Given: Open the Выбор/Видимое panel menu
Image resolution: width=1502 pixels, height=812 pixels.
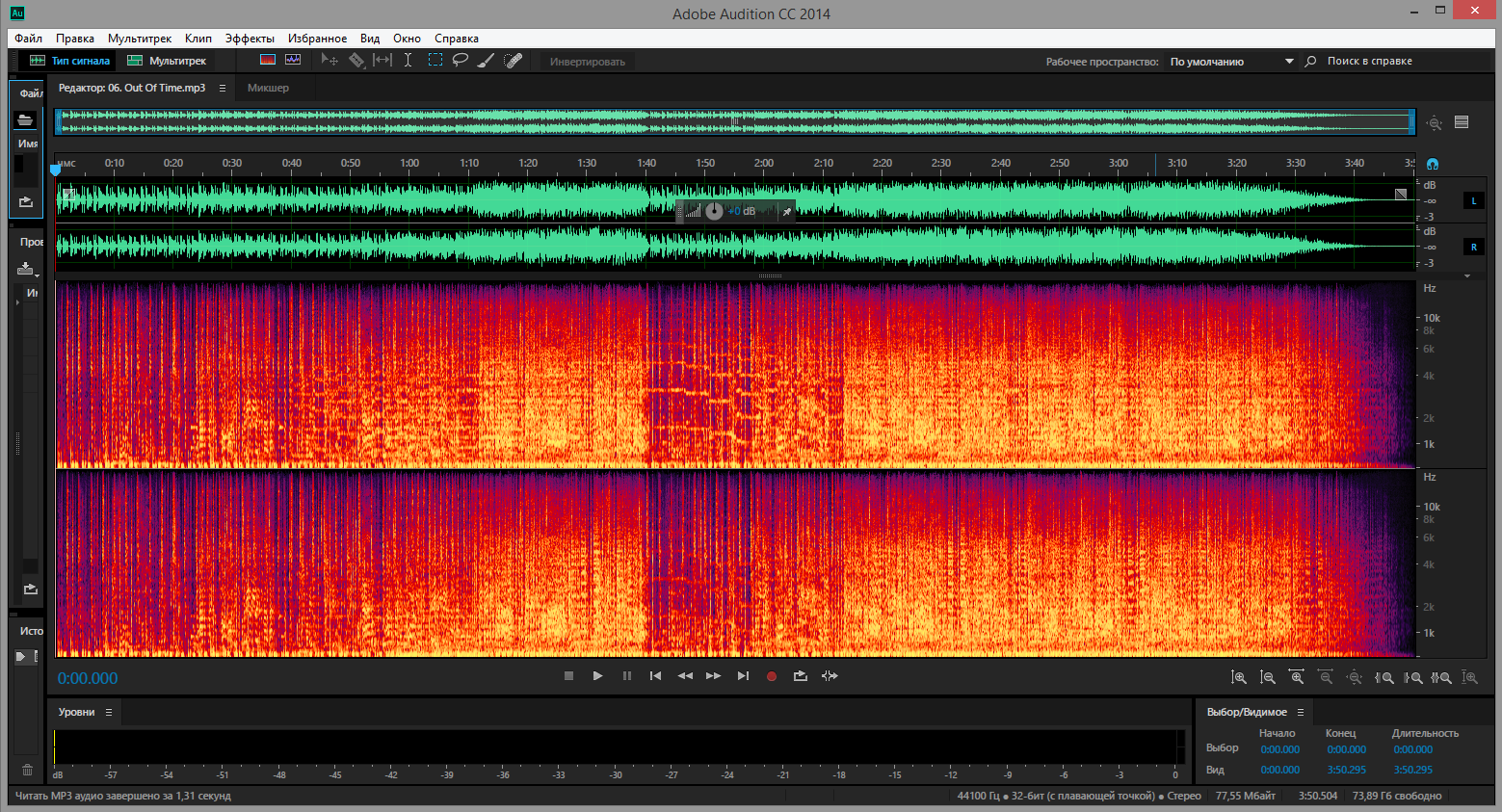Looking at the screenshot, I should pos(1300,712).
